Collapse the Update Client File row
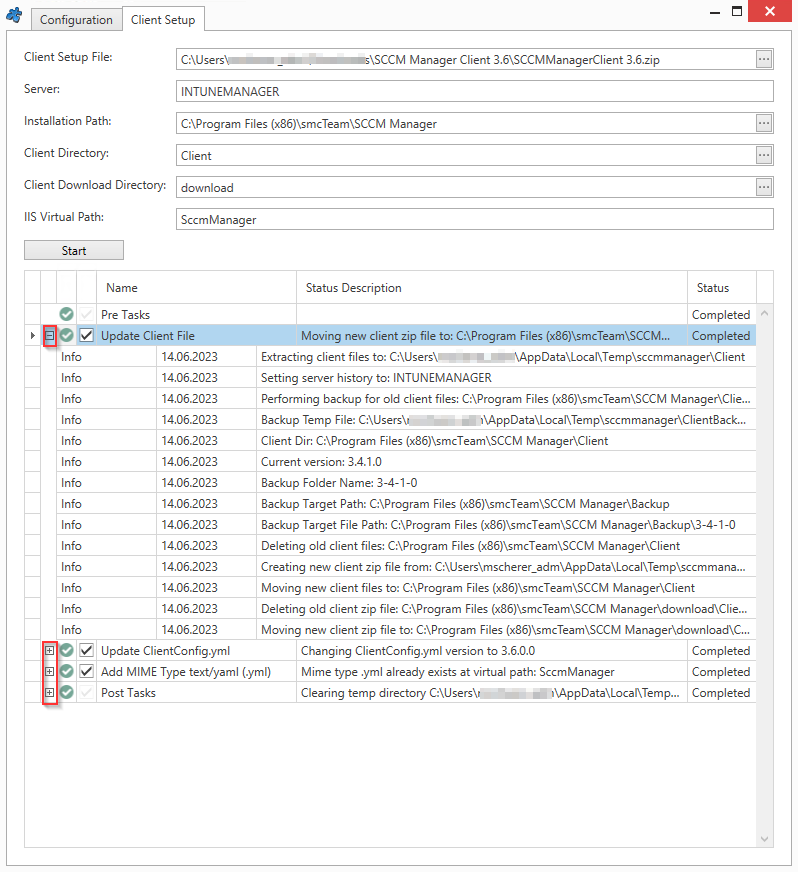The image size is (798, 872). coord(49,336)
